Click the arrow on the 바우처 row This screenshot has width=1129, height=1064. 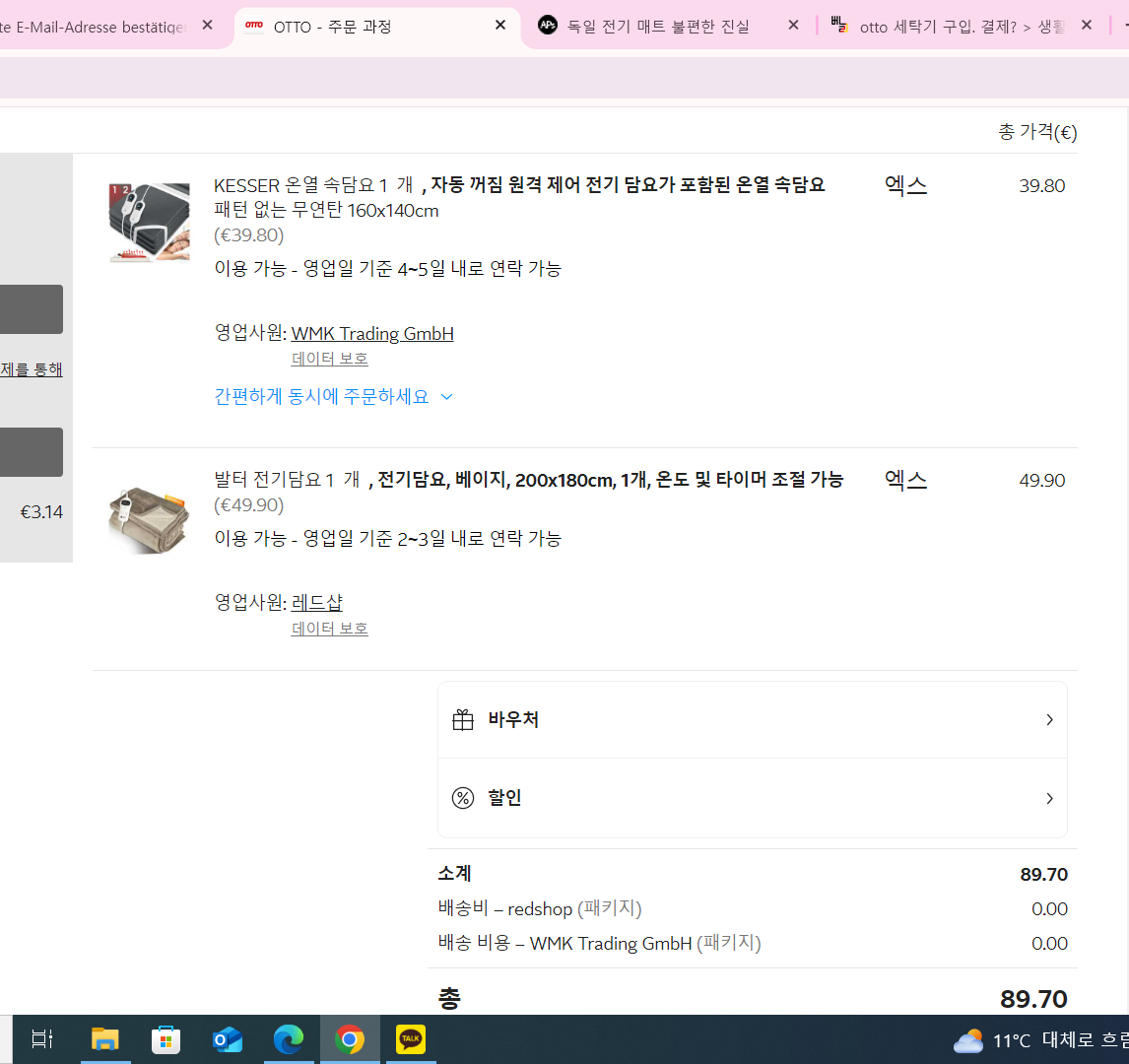pos(1050,720)
